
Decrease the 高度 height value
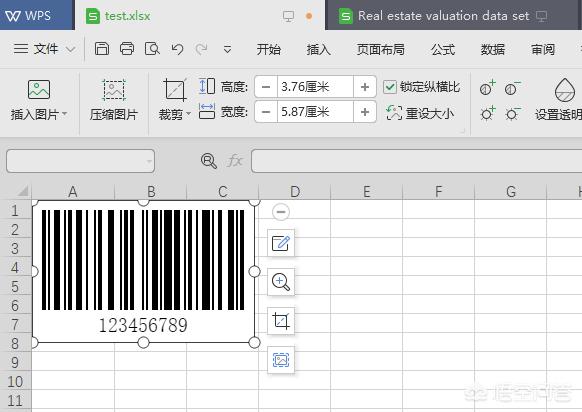click(266, 87)
